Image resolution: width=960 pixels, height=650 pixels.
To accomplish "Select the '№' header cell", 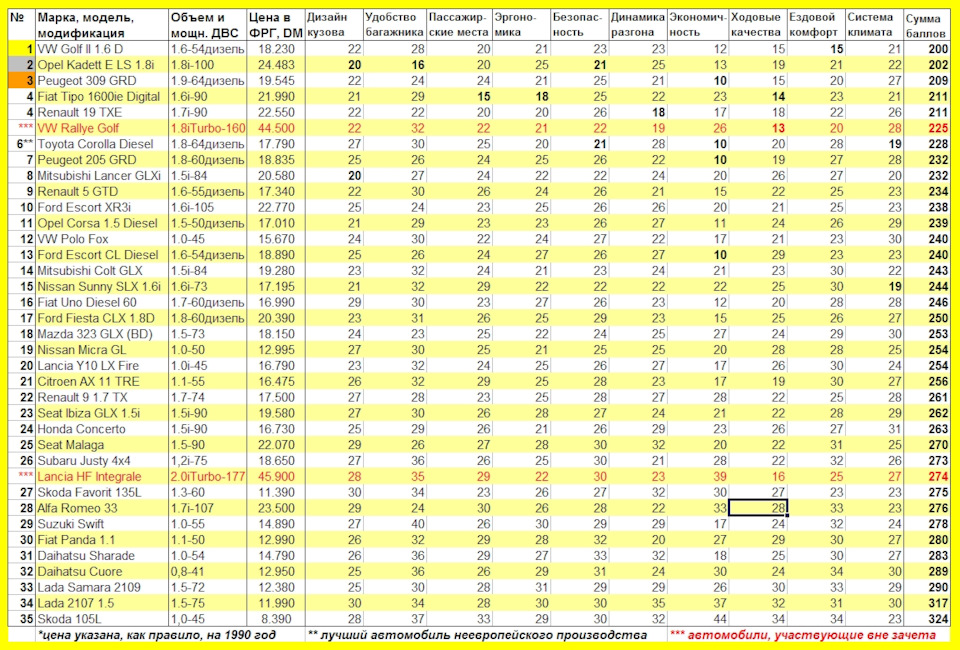I will pyautogui.click(x=21, y=25).
